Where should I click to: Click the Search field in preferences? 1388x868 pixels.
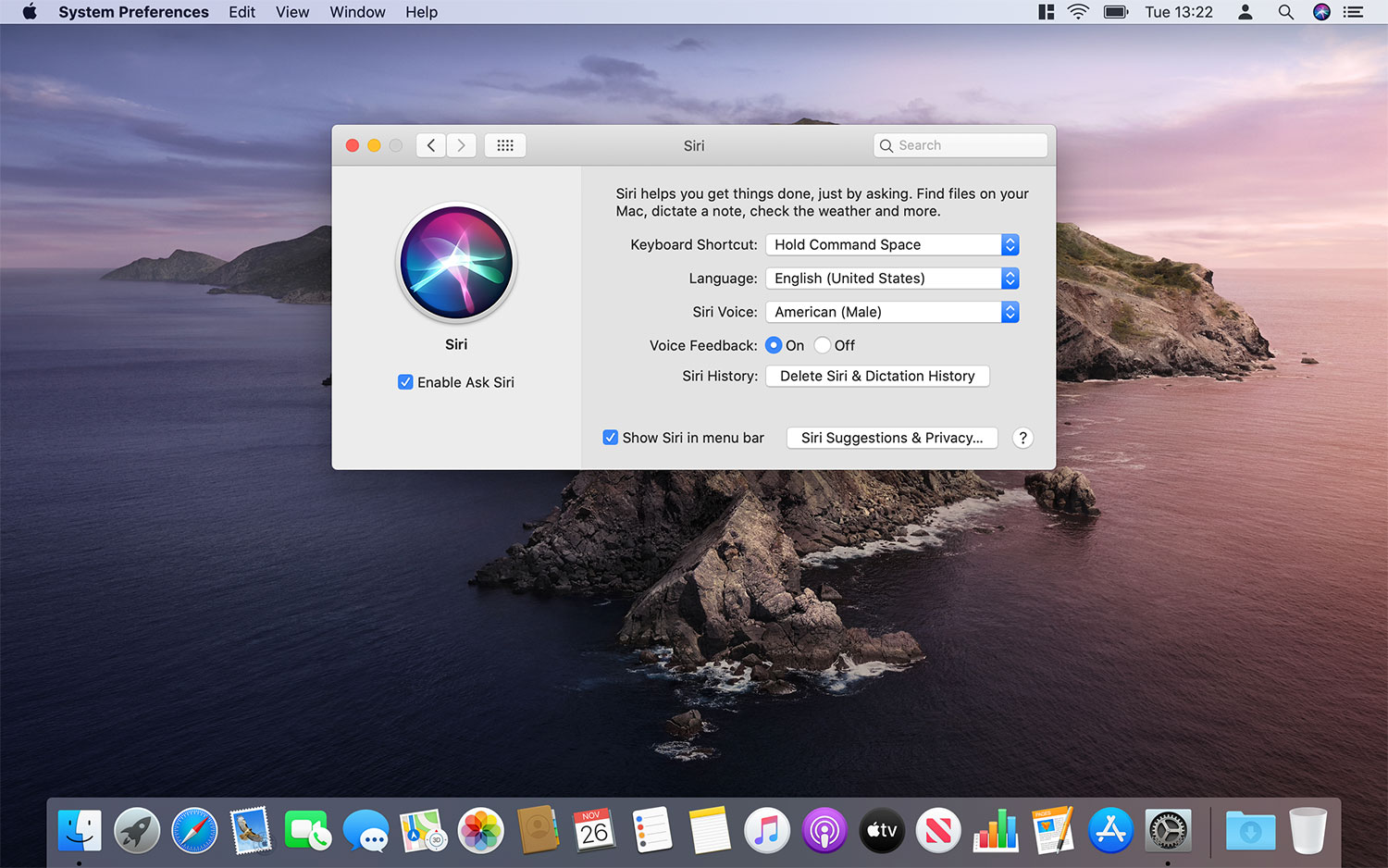pyautogui.click(x=962, y=145)
